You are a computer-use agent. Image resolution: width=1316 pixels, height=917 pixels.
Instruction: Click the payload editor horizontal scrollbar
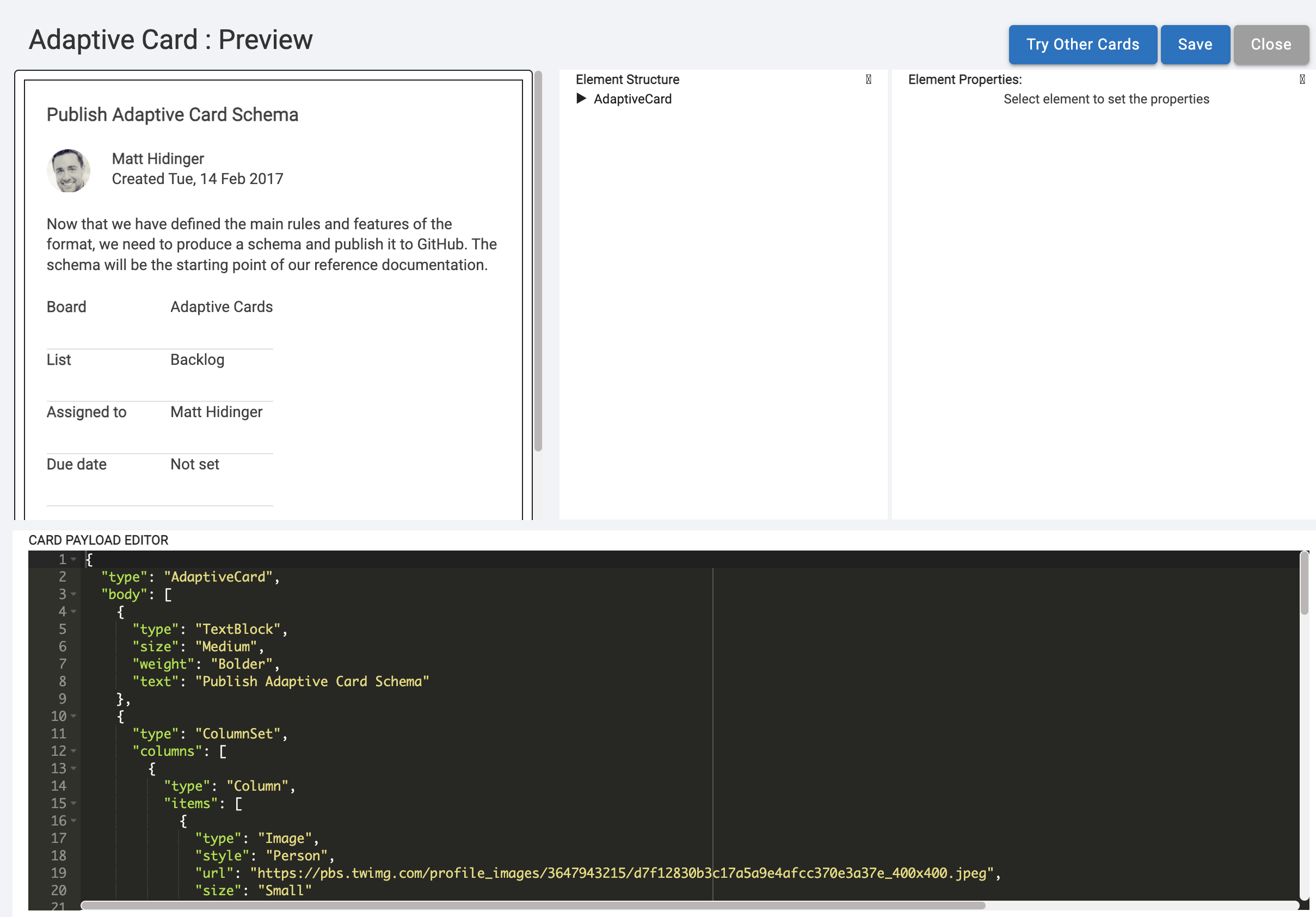point(533,905)
